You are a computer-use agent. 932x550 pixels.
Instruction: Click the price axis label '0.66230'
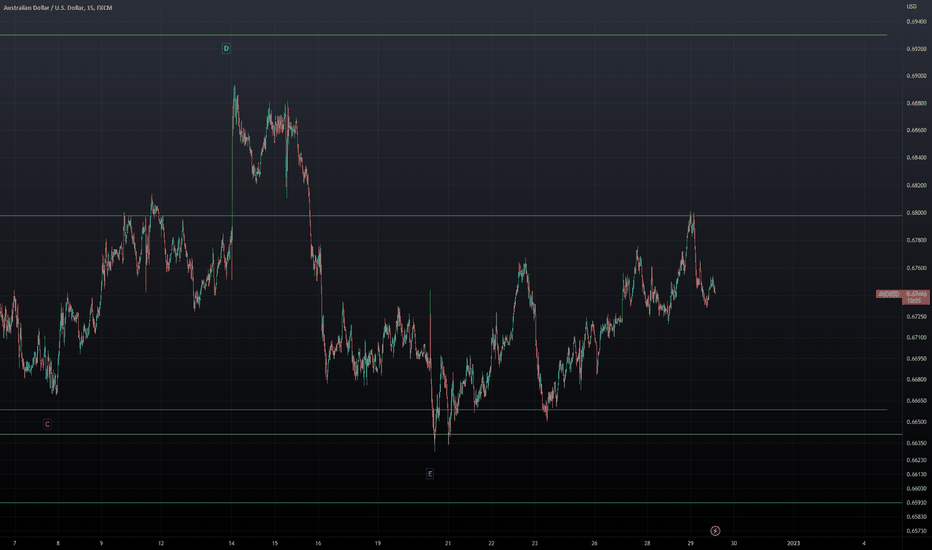coord(916,460)
